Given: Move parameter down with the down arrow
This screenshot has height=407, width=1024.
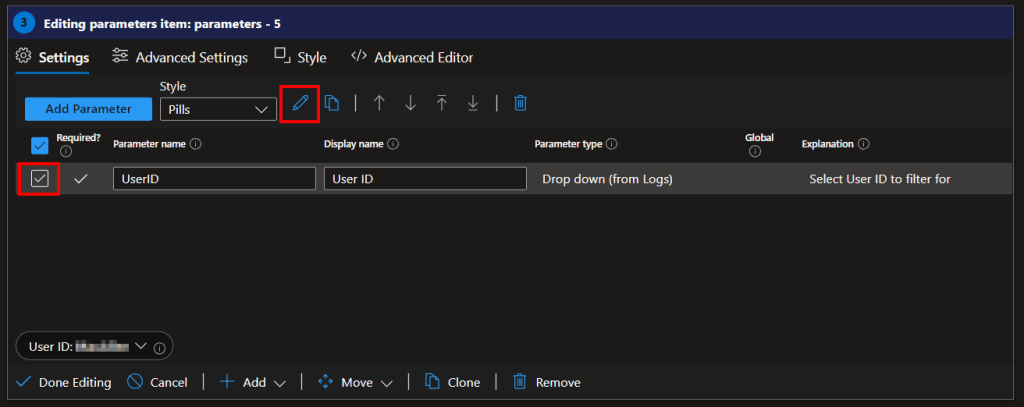Looking at the screenshot, I should pos(410,104).
